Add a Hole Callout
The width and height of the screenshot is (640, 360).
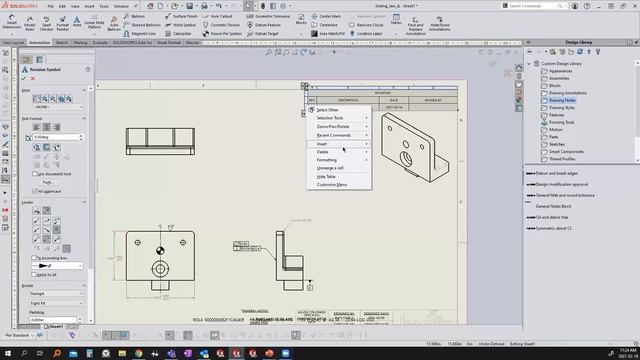click(x=217, y=16)
